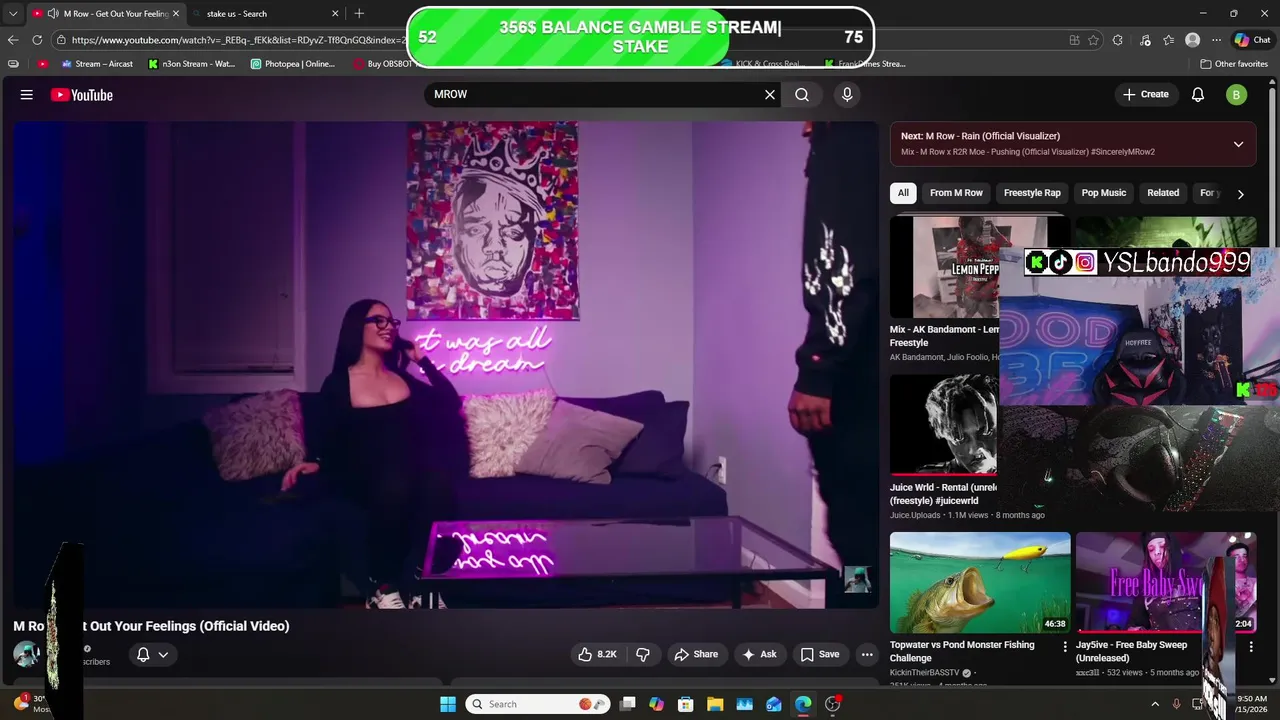Screen dimensions: 1280x720
Task: Open Topwater vs Pond Monster thumbnail
Action: coord(980,582)
